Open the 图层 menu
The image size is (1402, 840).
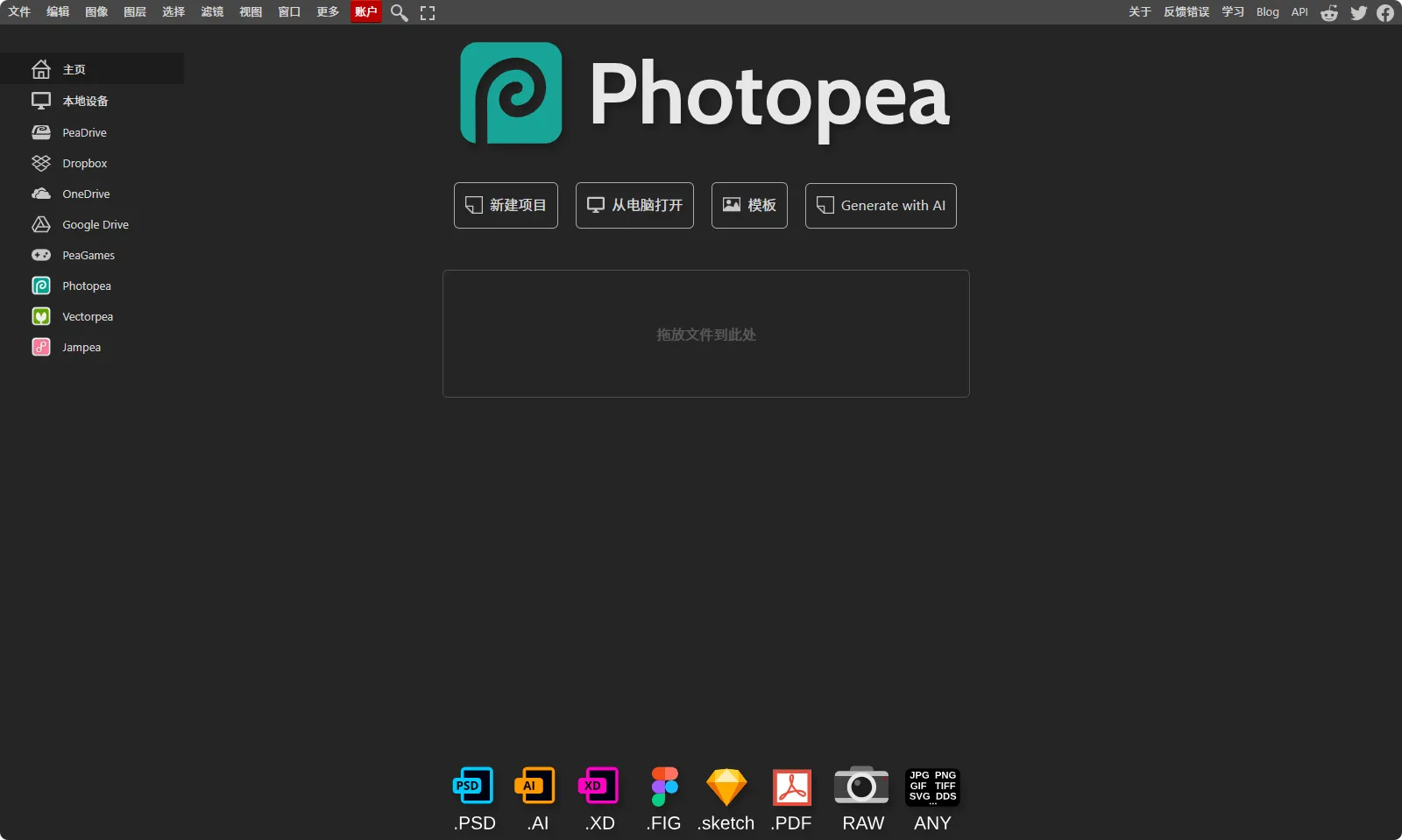(135, 12)
